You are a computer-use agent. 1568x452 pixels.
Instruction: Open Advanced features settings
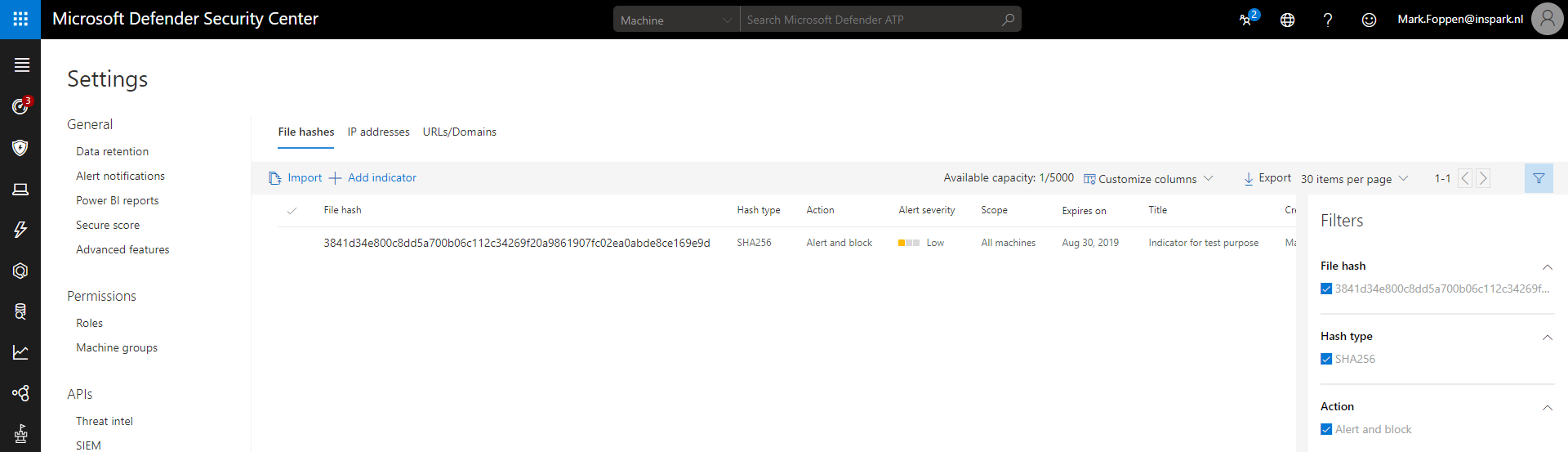[123, 249]
